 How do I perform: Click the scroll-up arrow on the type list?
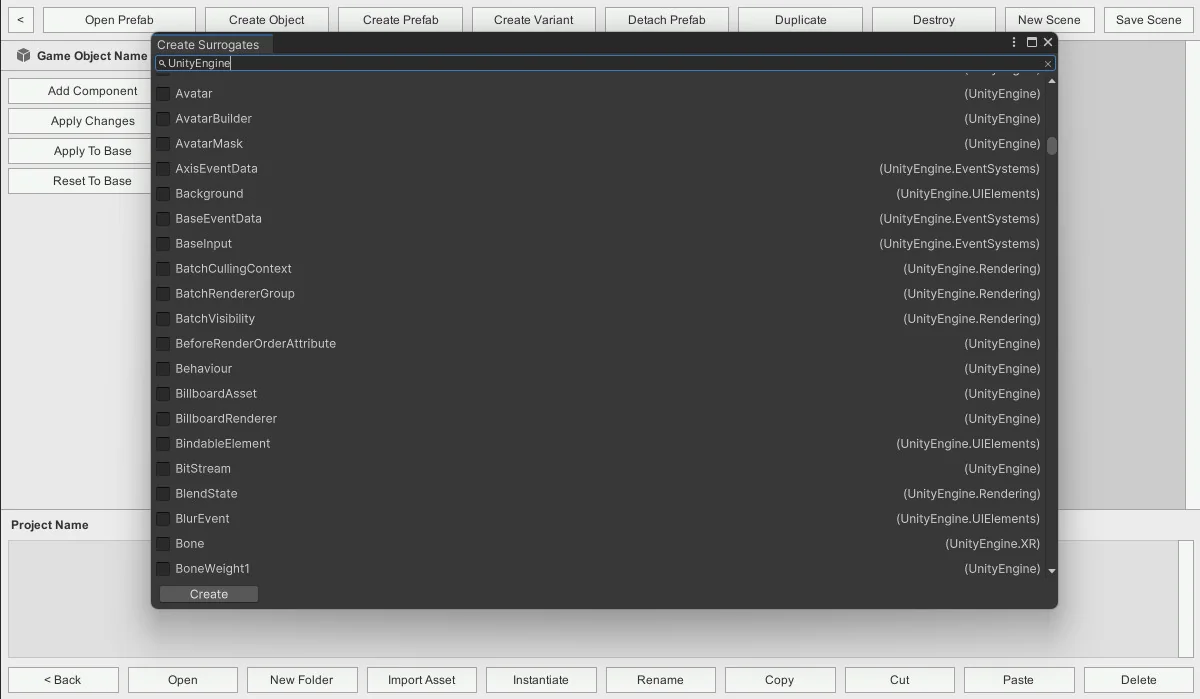click(x=1051, y=80)
